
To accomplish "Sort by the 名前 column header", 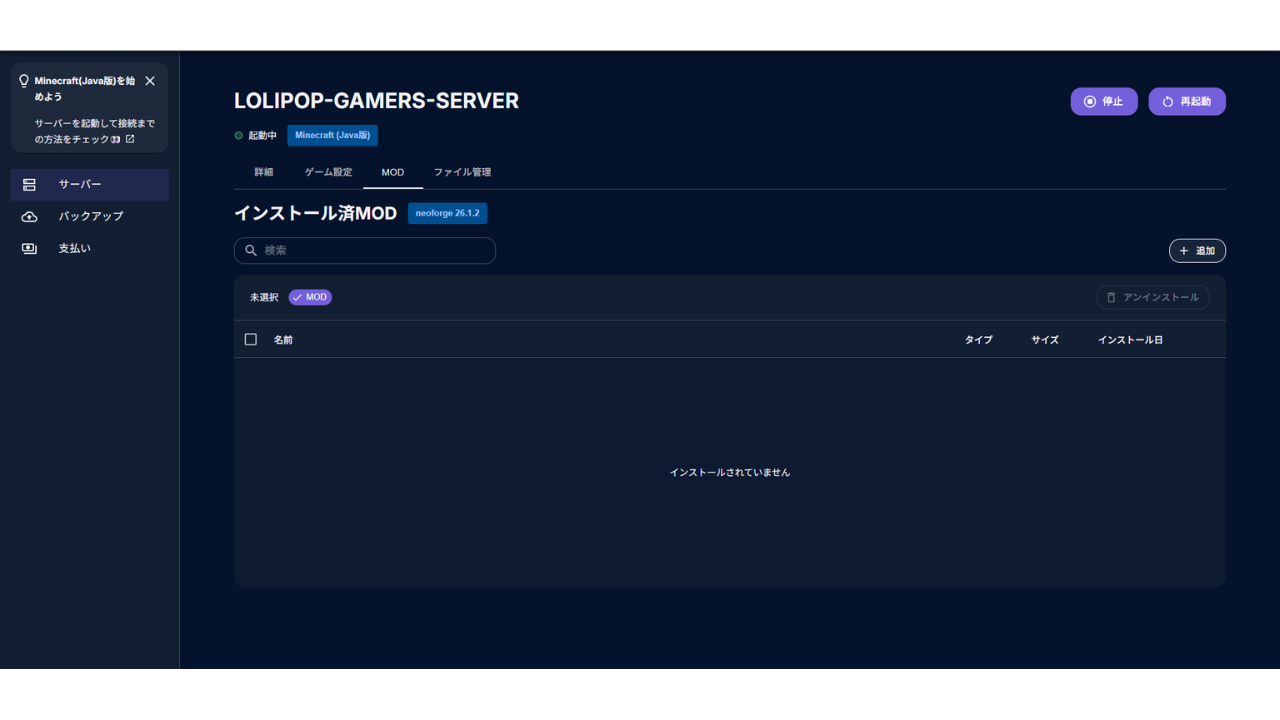I will coord(283,340).
